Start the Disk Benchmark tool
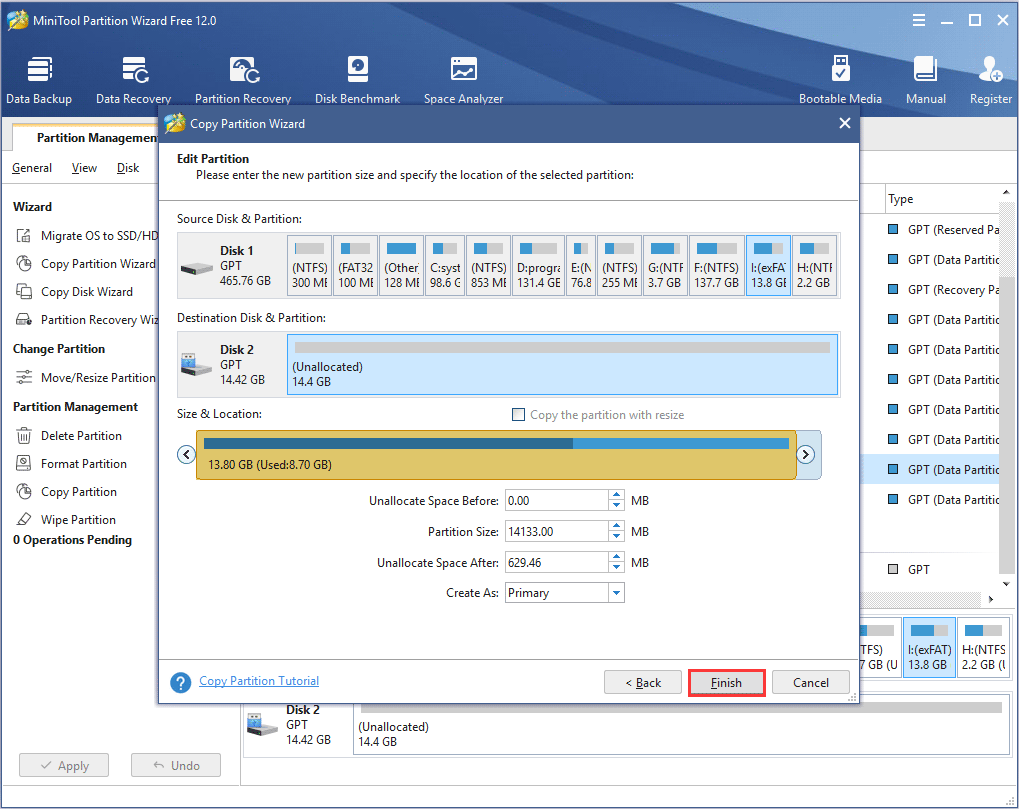Image resolution: width=1019 pixels, height=809 pixels. [357, 80]
